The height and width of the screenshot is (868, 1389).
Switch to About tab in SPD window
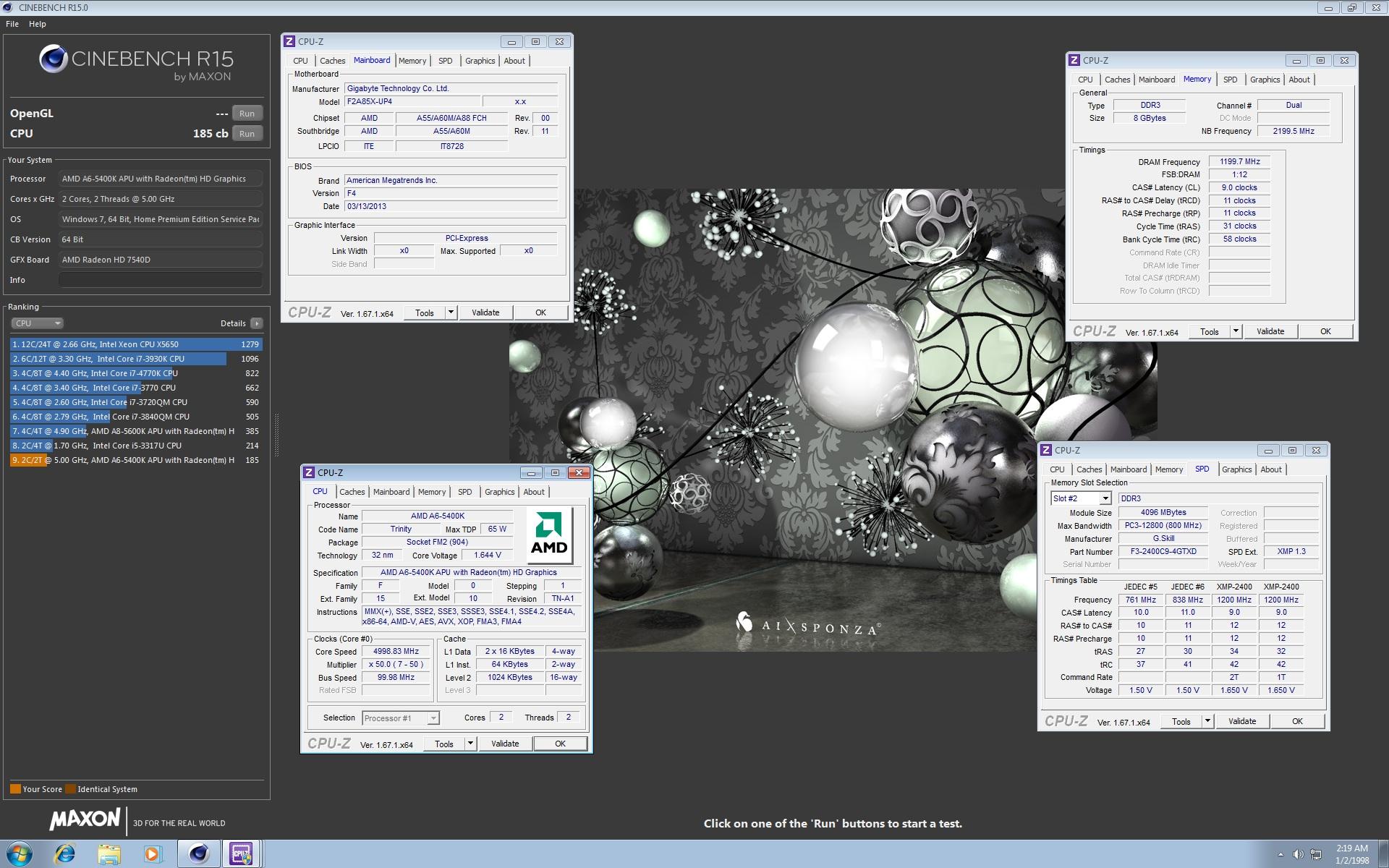pos(1271,469)
